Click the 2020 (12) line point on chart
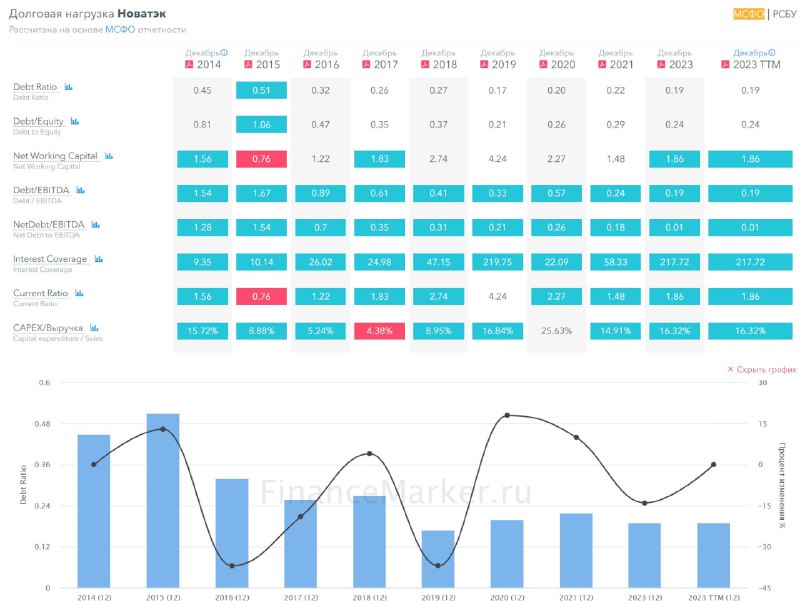This screenshot has width=800, height=601. coord(507,415)
